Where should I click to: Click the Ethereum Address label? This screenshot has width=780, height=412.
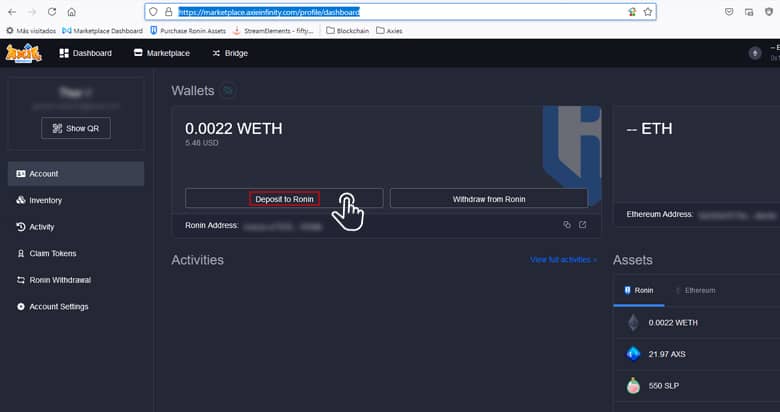660,214
